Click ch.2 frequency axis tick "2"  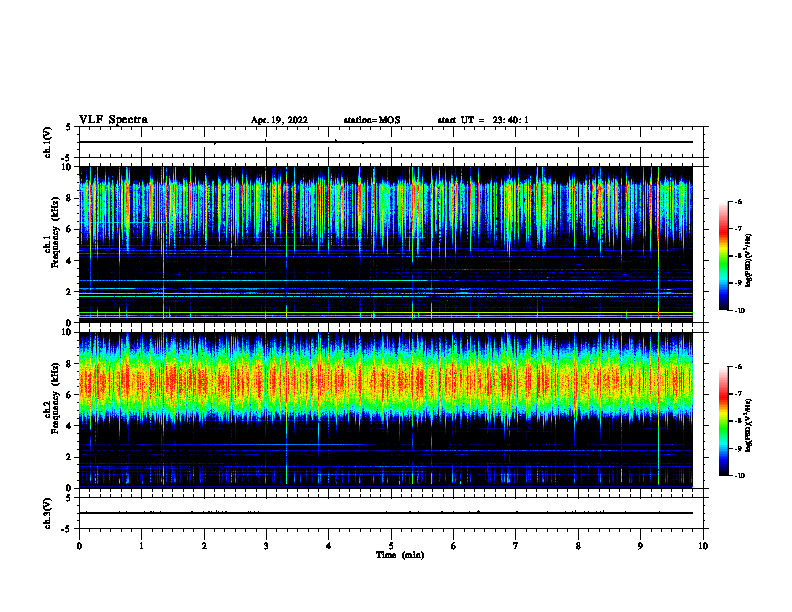(x=69, y=457)
